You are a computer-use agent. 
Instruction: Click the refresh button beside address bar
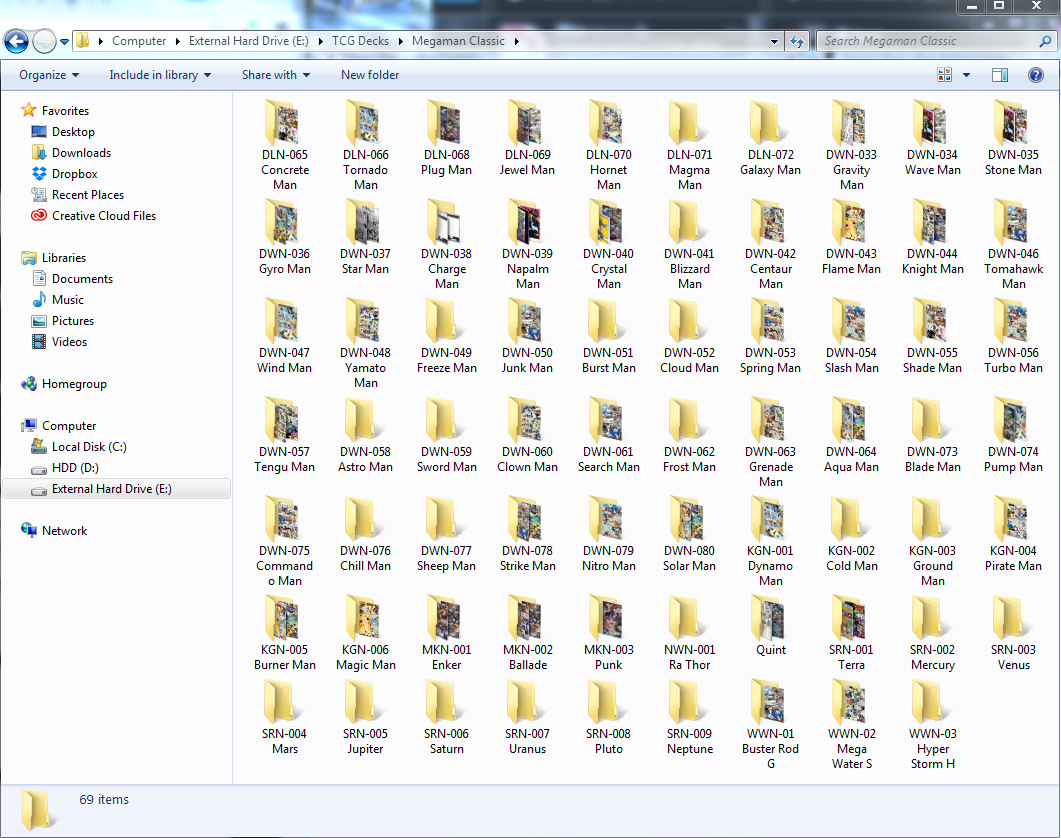pos(797,41)
